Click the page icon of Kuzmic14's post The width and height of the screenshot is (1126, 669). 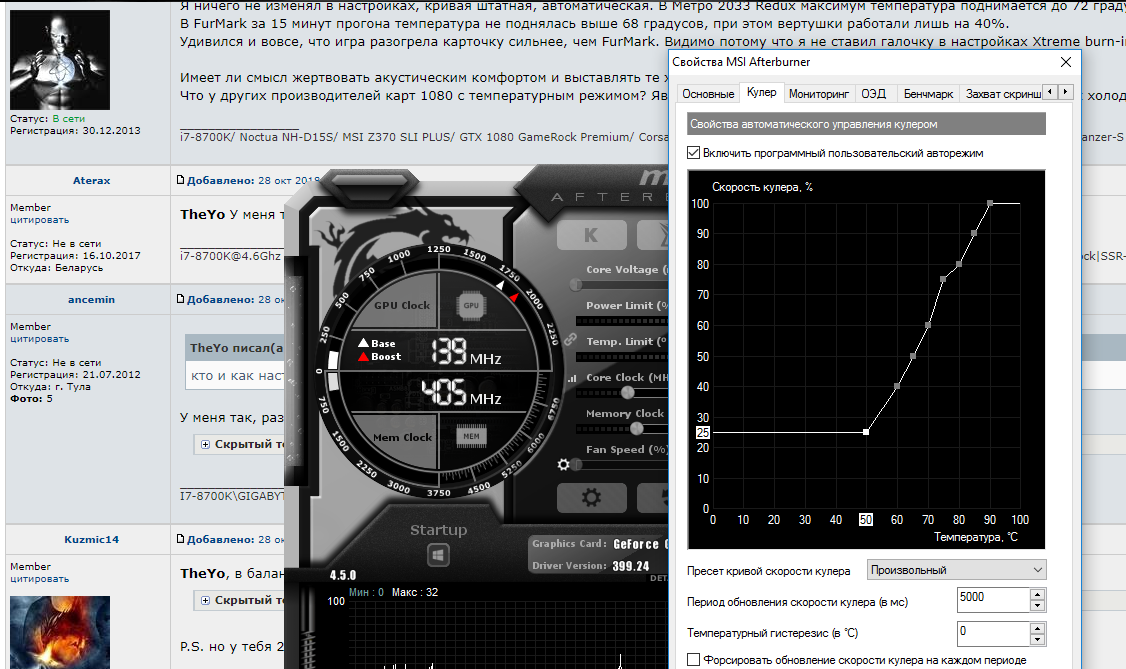click(x=181, y=538)
